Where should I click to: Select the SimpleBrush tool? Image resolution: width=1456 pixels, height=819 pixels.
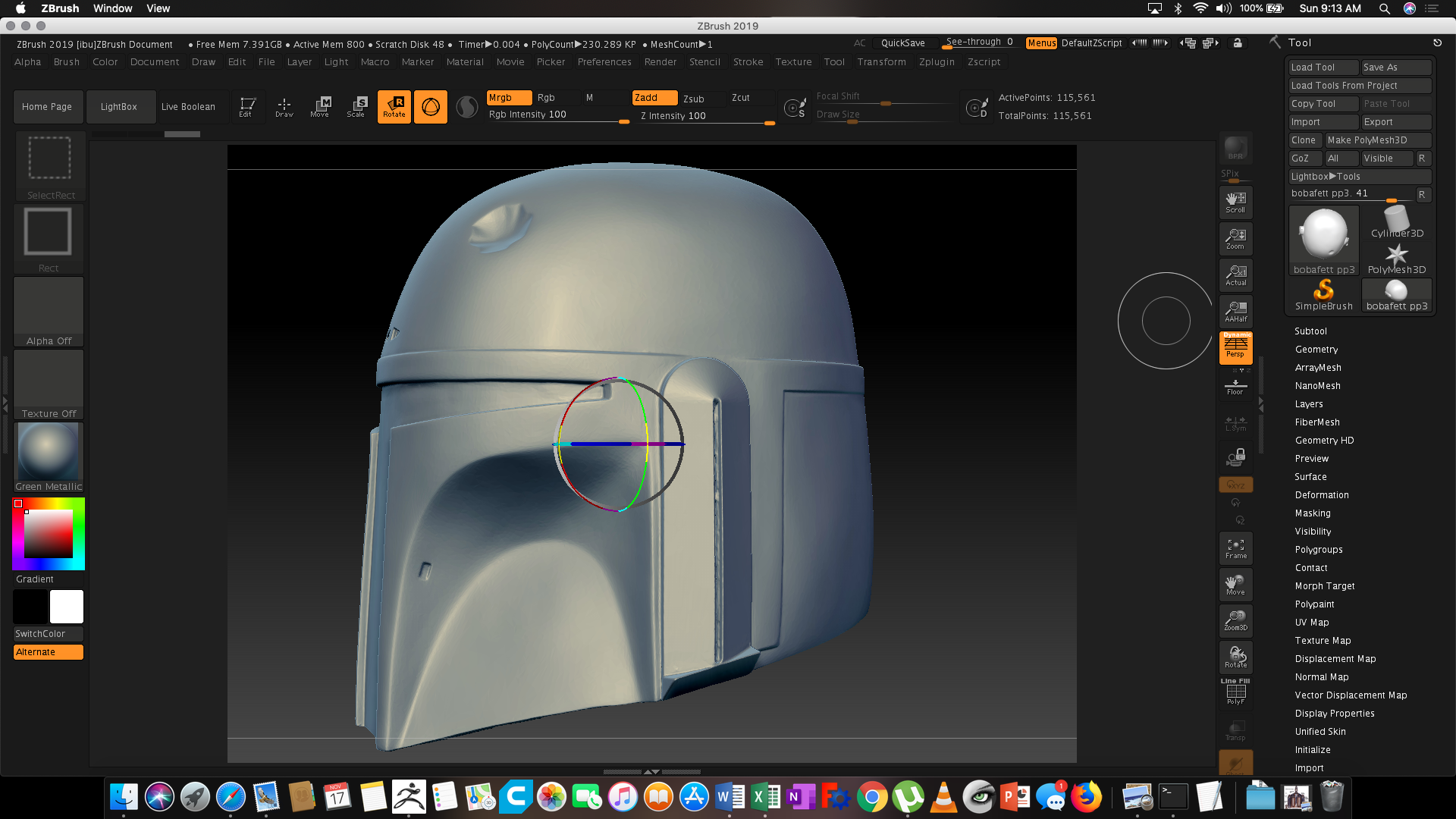(1323, 294)
